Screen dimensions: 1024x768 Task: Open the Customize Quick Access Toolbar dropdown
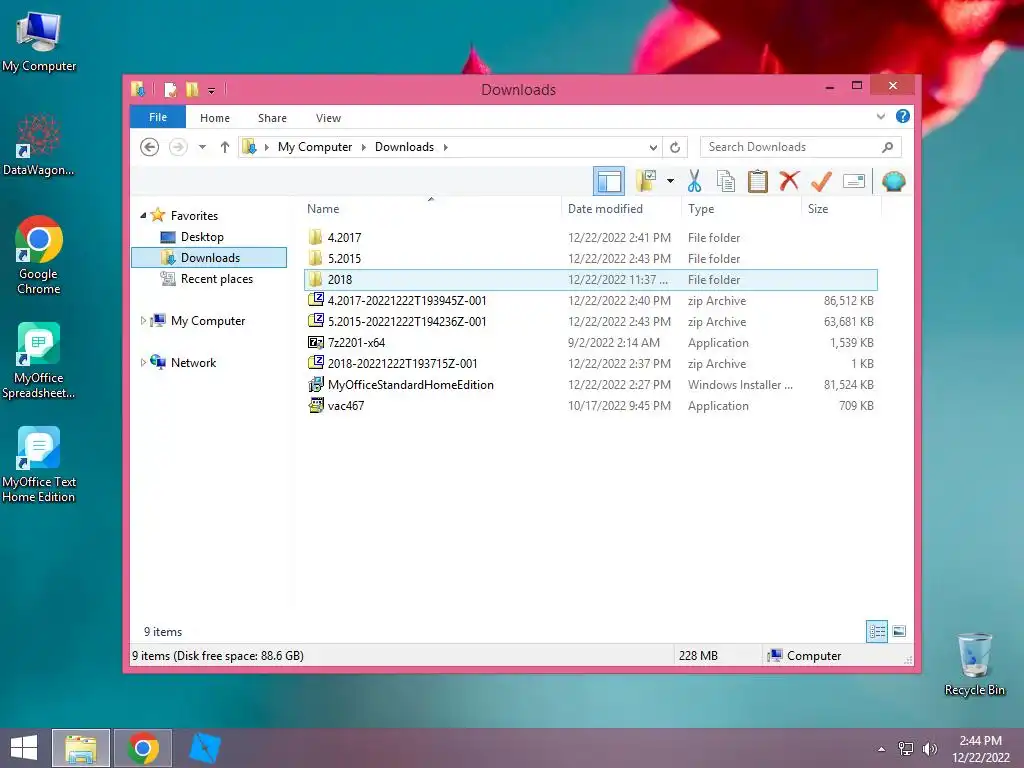click(x=212, y=91)
